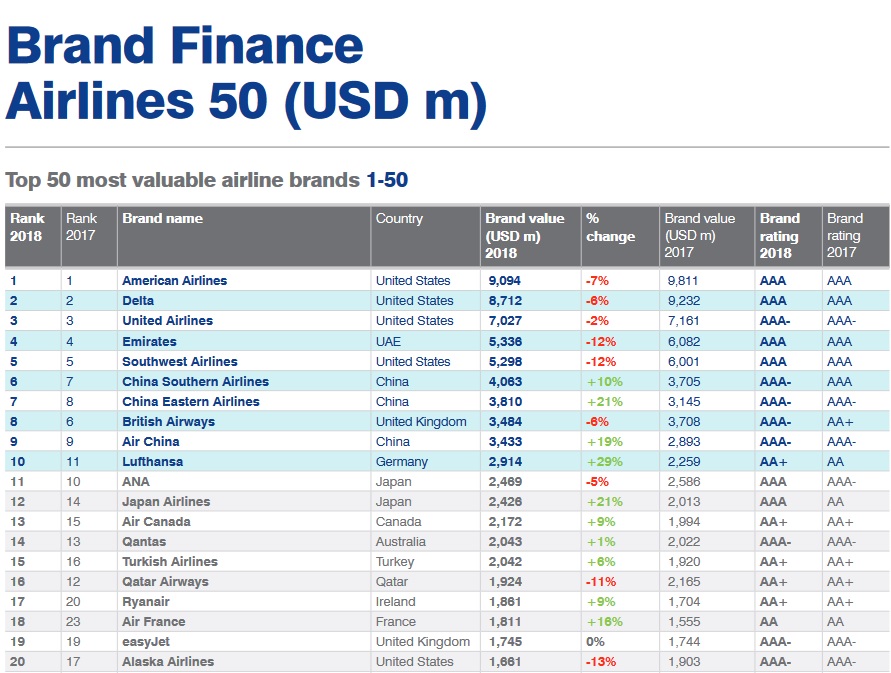Viewport: 891px width, 673px height.
Task: Click the 2018 brand value '7,027'
Action: pos(505,321)
